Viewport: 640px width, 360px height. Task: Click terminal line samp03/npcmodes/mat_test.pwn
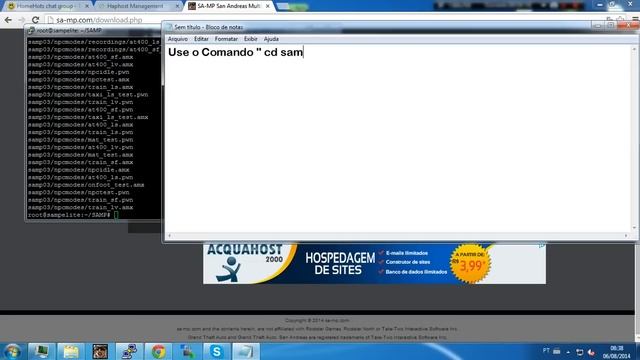coord(80,140)
